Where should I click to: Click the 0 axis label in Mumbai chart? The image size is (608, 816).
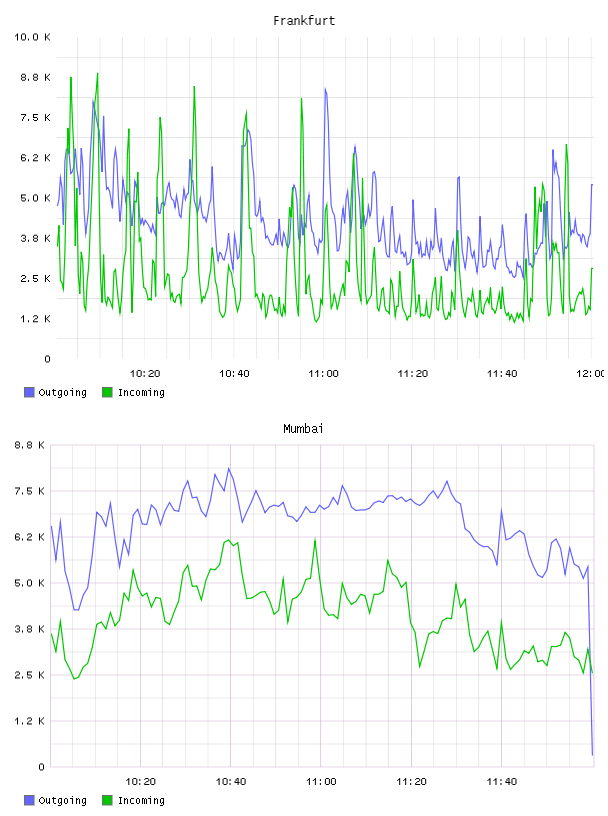pos(42,767)
